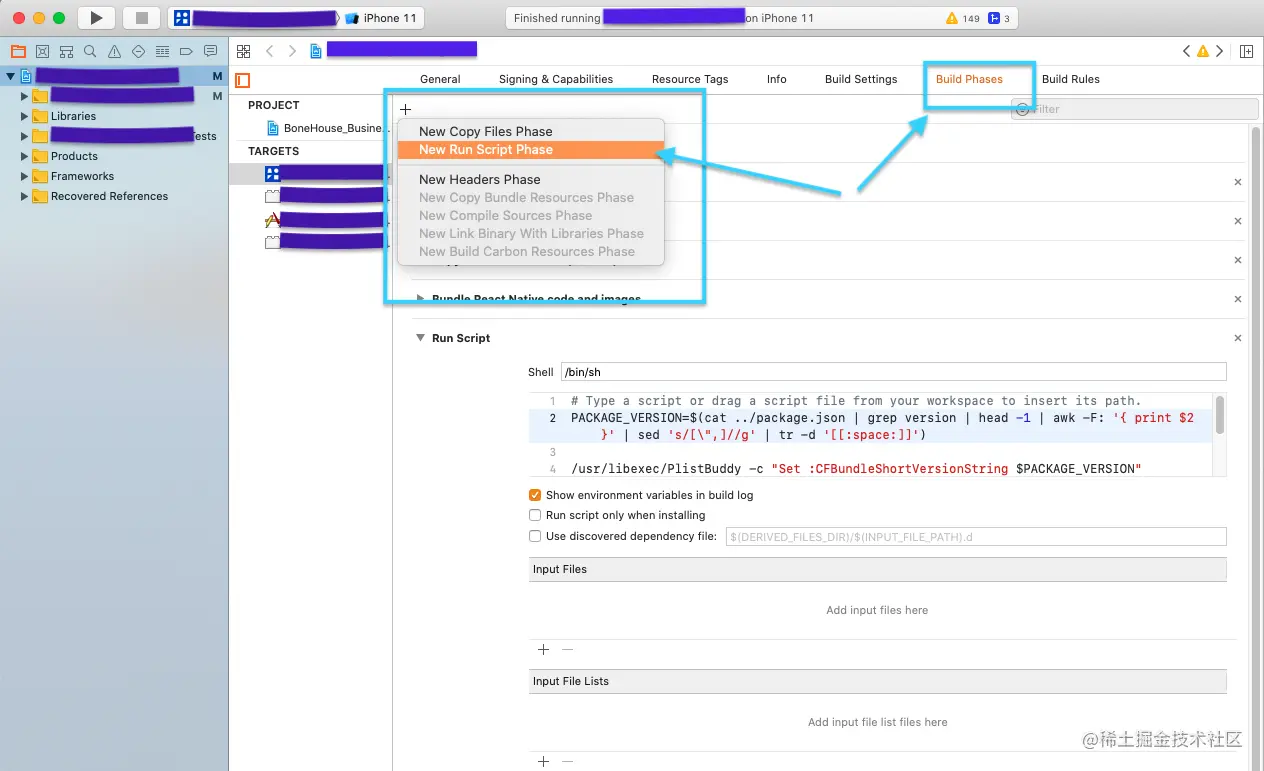Image resolution: width=1264 pixels, height=771 pixels.
Task: Jump to previous issue arrow
Action: 1187,51
